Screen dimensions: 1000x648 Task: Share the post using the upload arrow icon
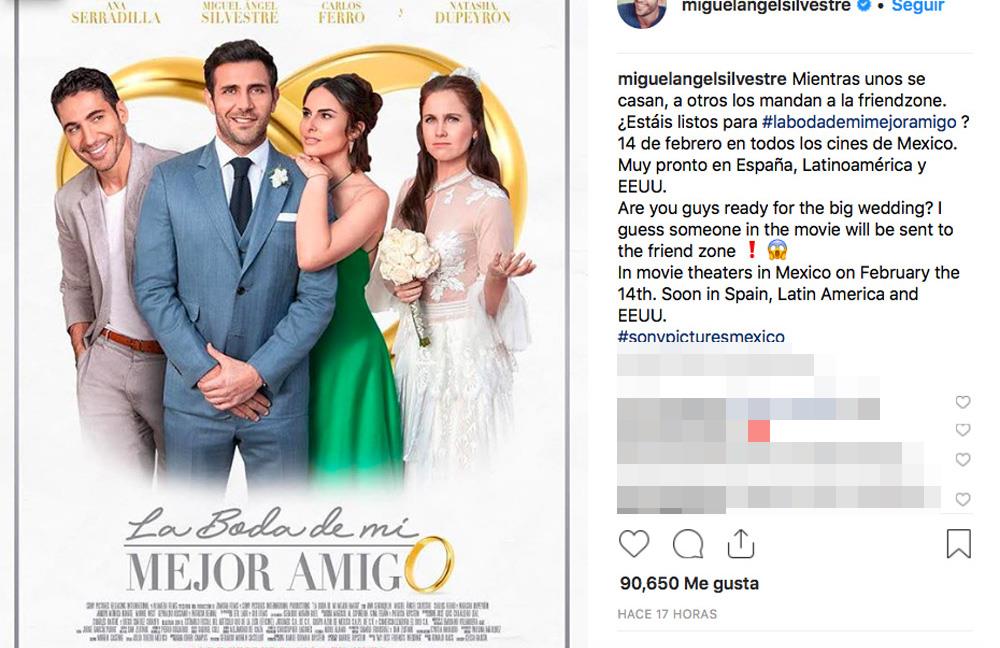click(740, 544)
